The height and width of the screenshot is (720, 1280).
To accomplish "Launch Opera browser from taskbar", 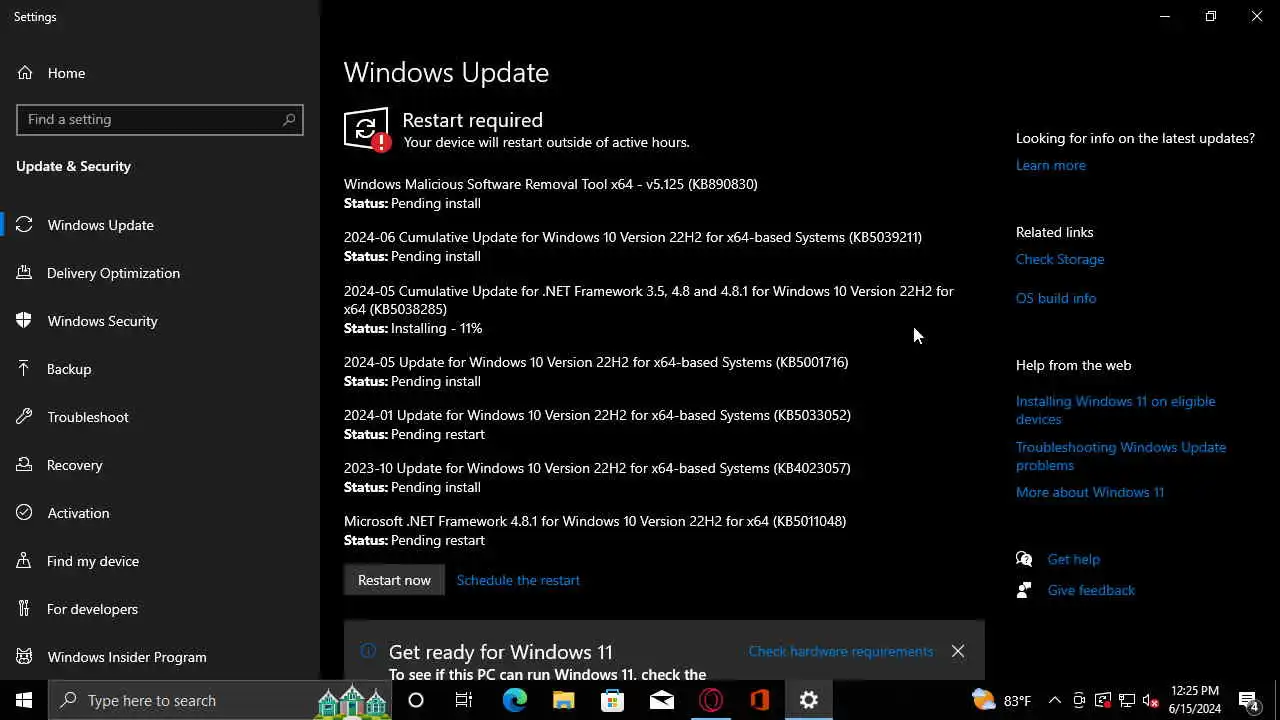I will point(710,700).
